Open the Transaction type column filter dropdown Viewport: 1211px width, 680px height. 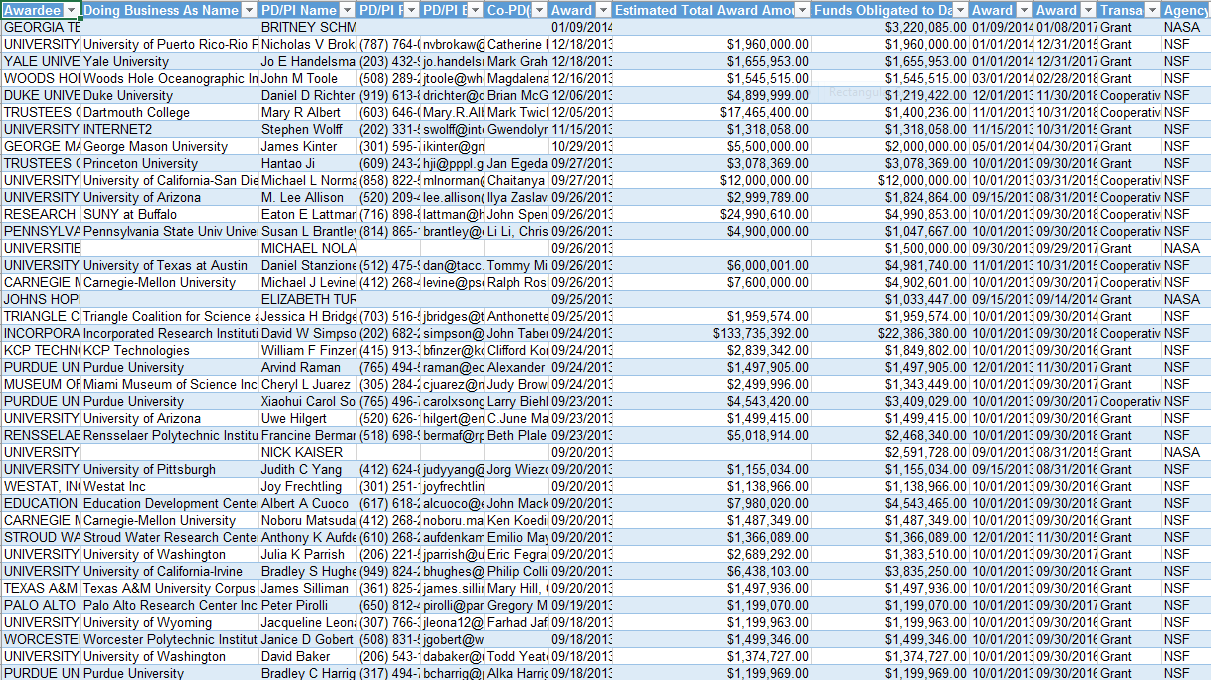coord(1150,10)
